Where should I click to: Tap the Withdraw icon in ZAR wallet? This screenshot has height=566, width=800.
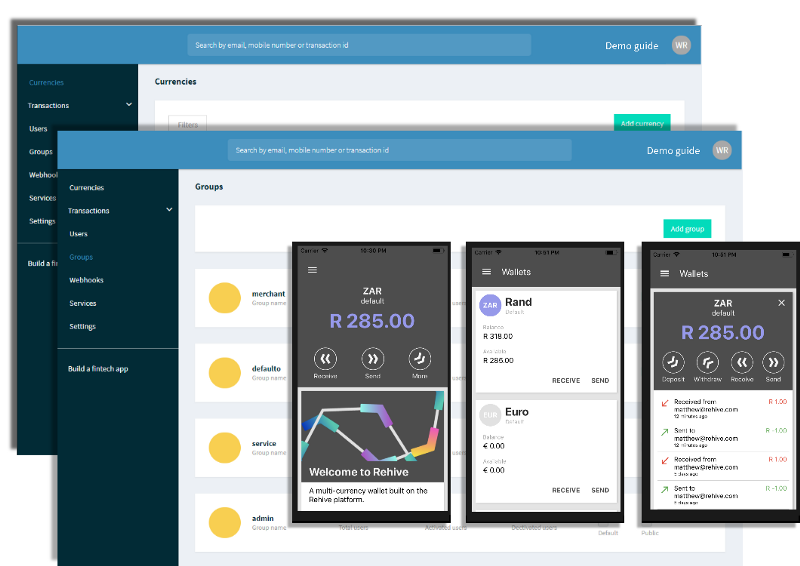point(707,362)
